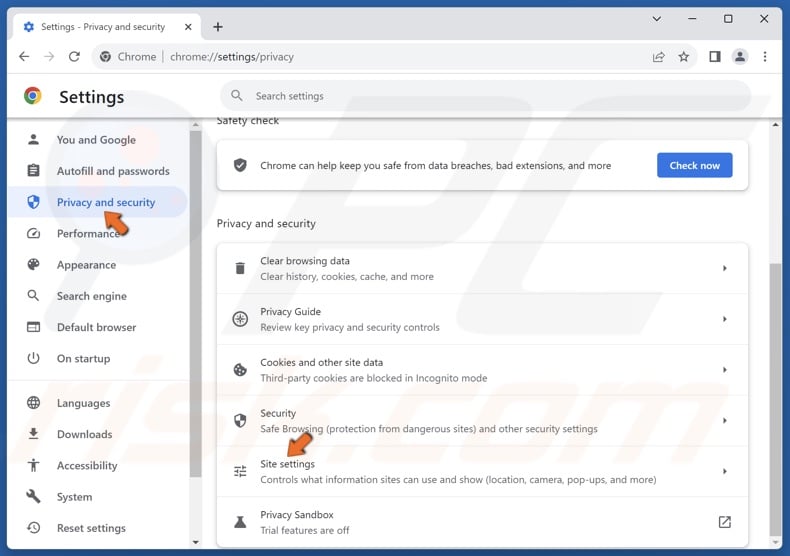
Task: Open System settings
Action: coord(97,496)
